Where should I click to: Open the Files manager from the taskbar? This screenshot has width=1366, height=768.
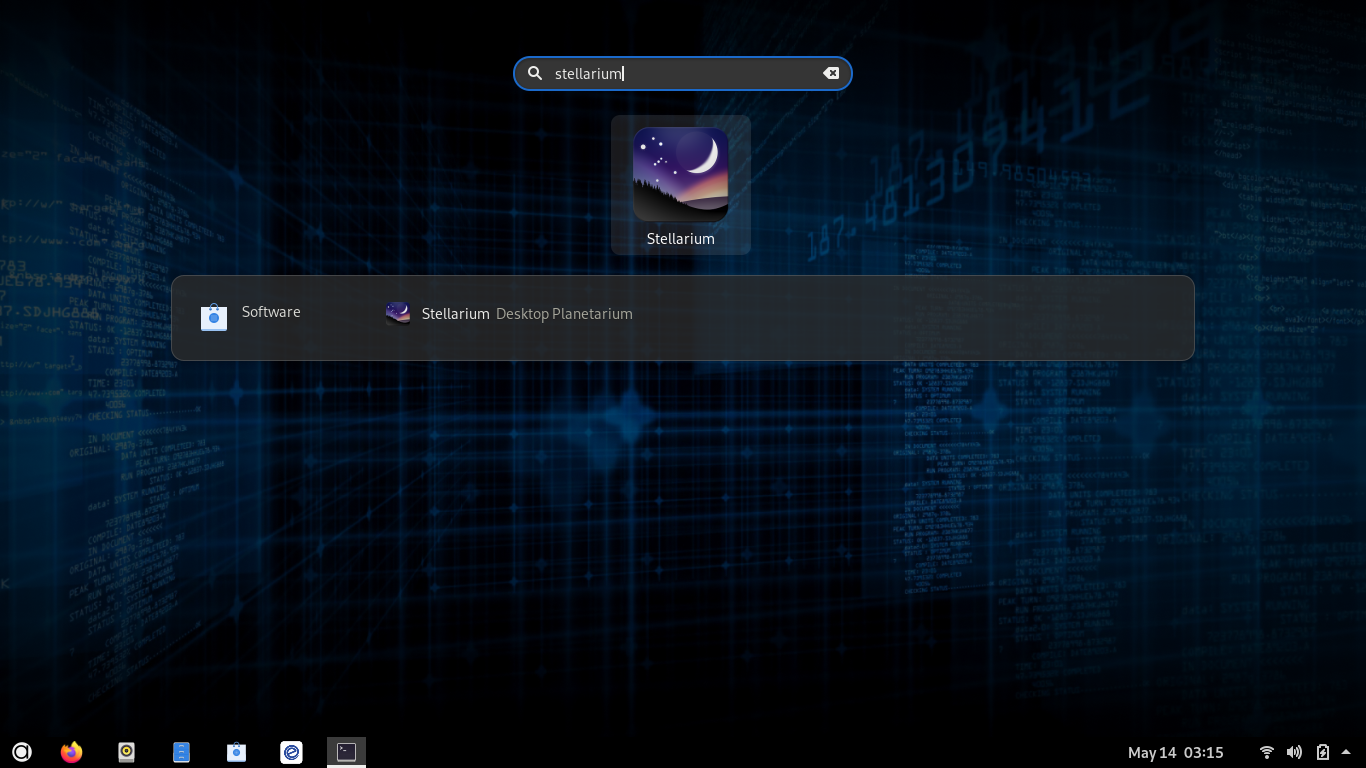181,752
